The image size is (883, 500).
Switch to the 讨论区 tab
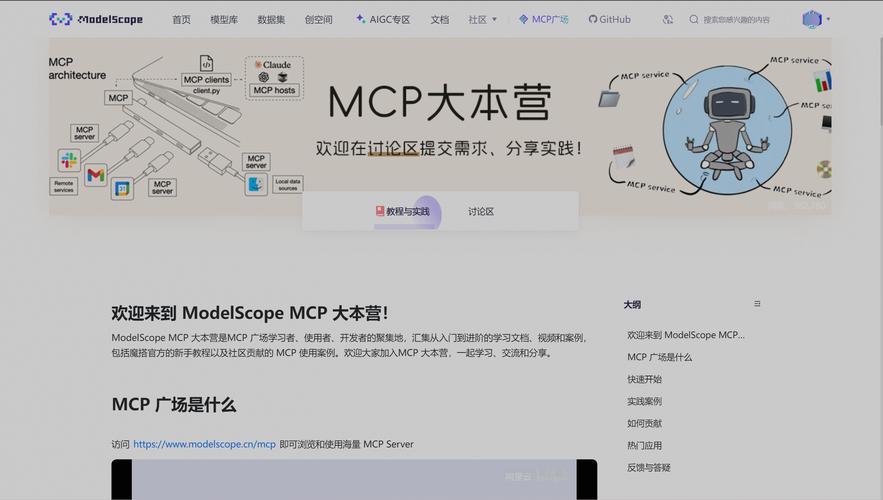tap(481, 212)
